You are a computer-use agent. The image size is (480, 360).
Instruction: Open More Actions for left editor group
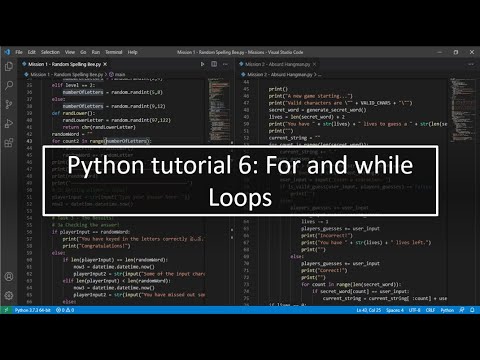coord(226,64)
